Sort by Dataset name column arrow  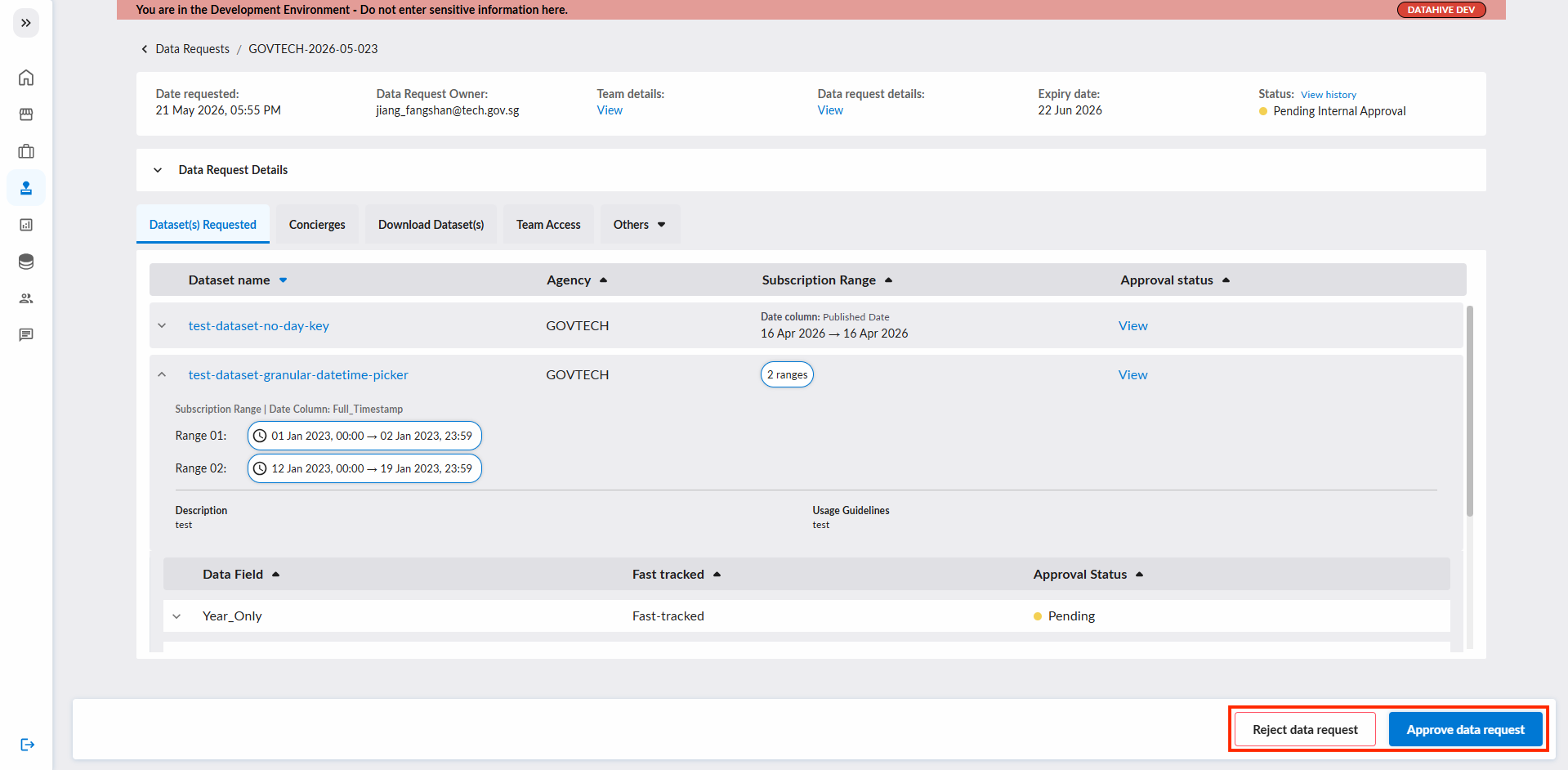[284, 280]
